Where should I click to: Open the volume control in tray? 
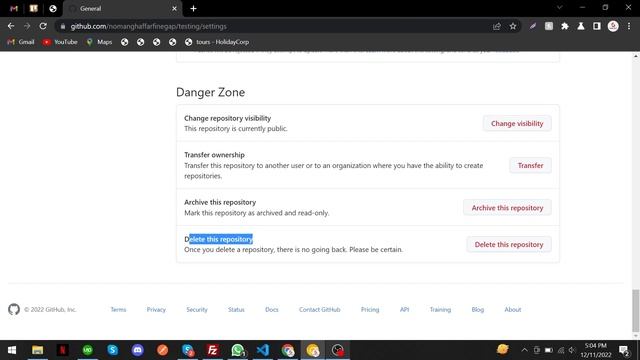pyautogui.click(x=572, y=350)
